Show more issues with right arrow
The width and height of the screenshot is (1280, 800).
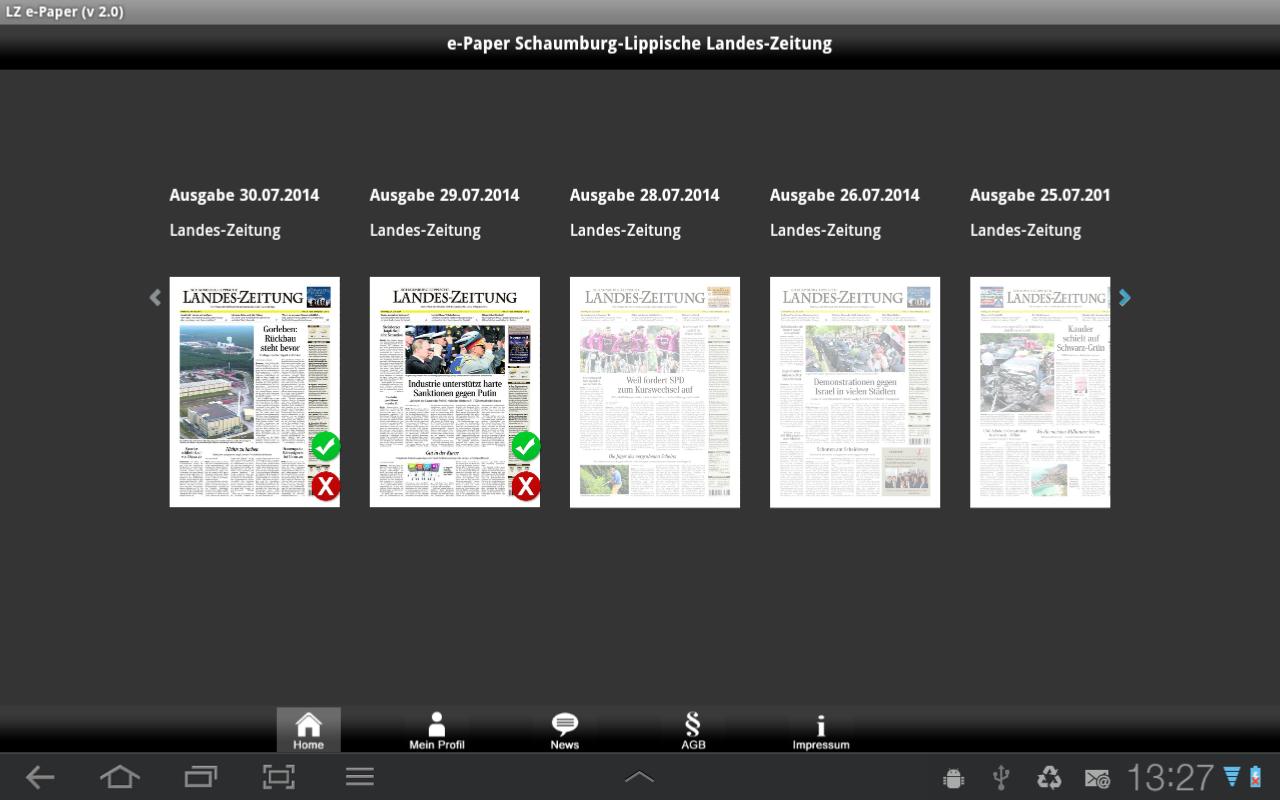click(x=1125, y=297)
